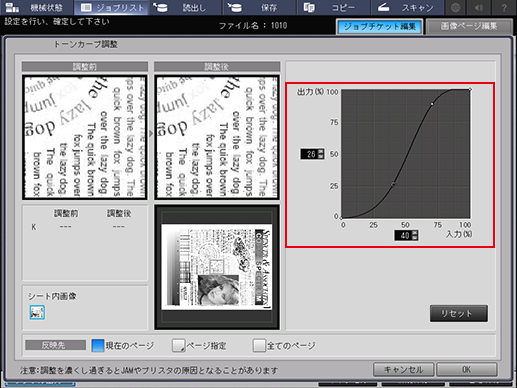The width and height of the screenshot is (517, 388).
Task: Click the tone curve lower control point
Action: 393,184
